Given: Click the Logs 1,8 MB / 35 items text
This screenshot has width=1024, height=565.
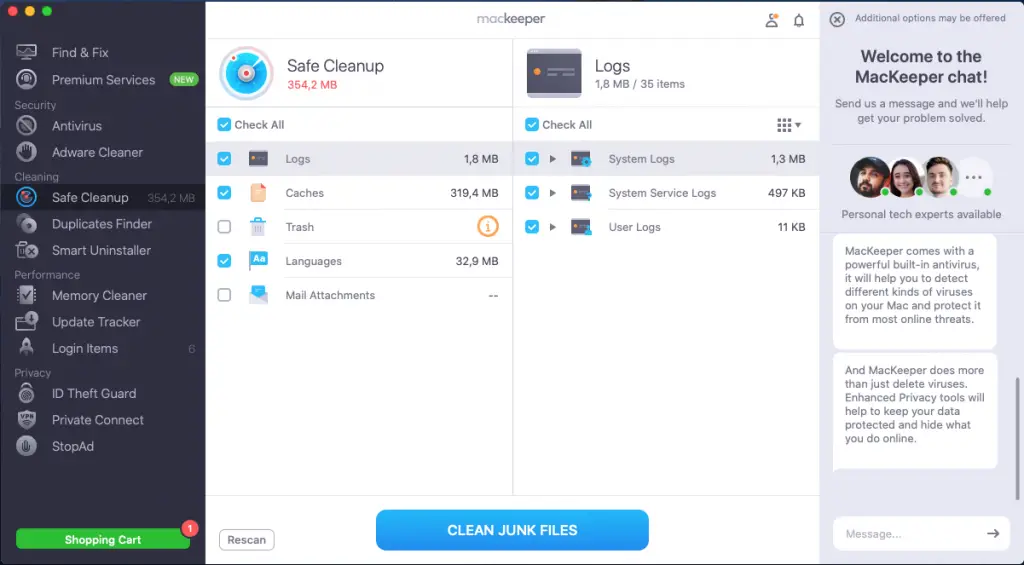Looking at the screenshot, I should click(x=639, y=84).
